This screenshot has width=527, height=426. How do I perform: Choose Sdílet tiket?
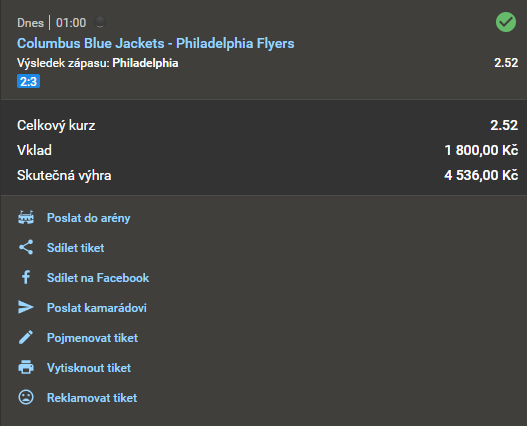click(x=76, y=248)
